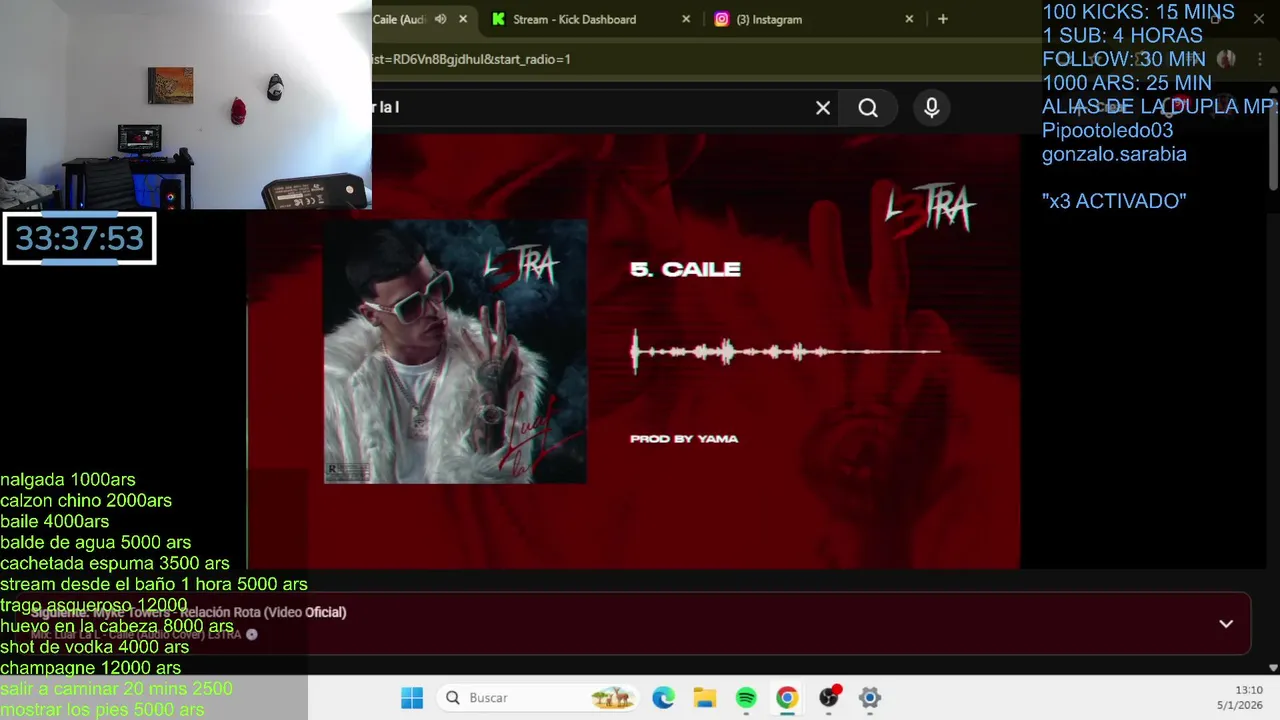The width and height of the screenshot is (1280, 720).
Task: Expand the Siguiente up-next panel chevron
Action: pyautogui.click(x=1226, y=624)
